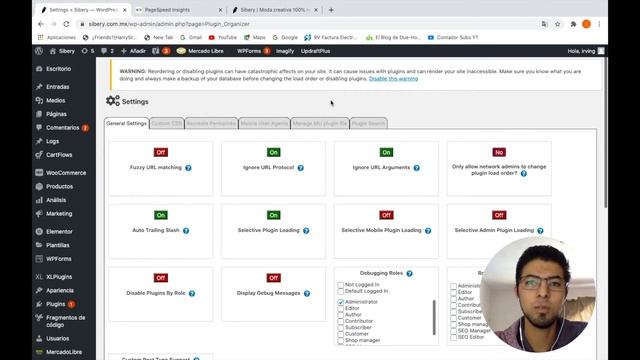Toggle Selective Admin Plugin Loading Off switch

coord(499,215)
